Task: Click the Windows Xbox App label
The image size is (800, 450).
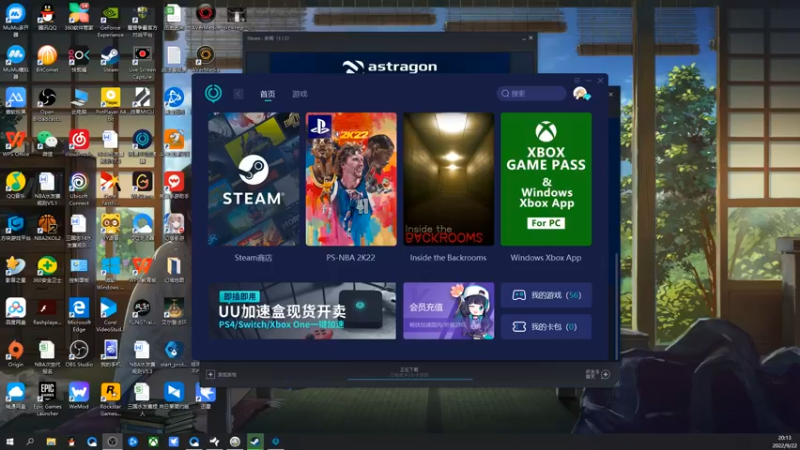Action: 546,258
